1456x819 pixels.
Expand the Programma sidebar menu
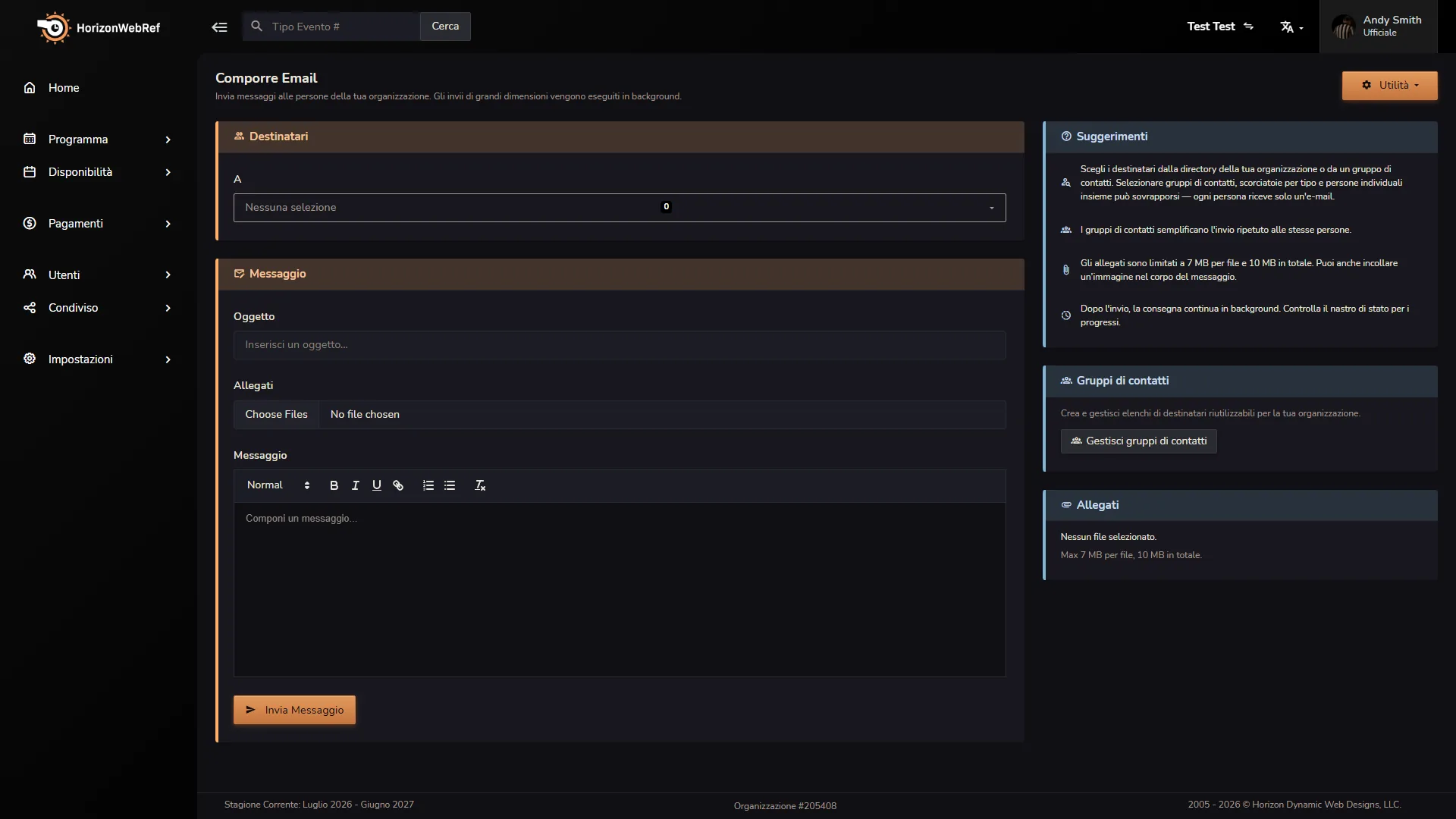pyautogui.click(x=99, y=140)
